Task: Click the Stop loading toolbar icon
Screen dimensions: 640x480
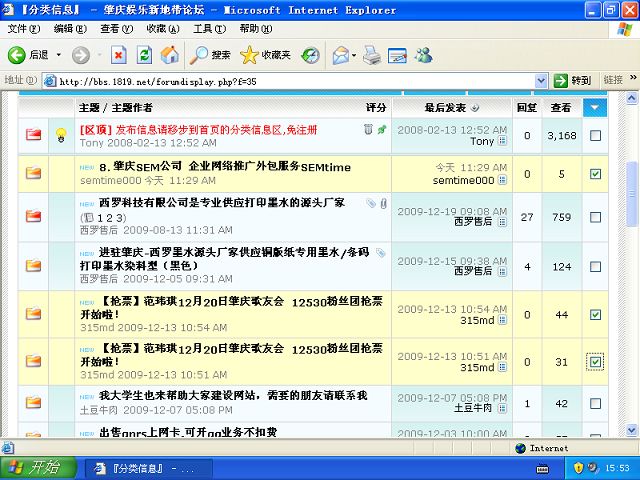Action: 118,55
